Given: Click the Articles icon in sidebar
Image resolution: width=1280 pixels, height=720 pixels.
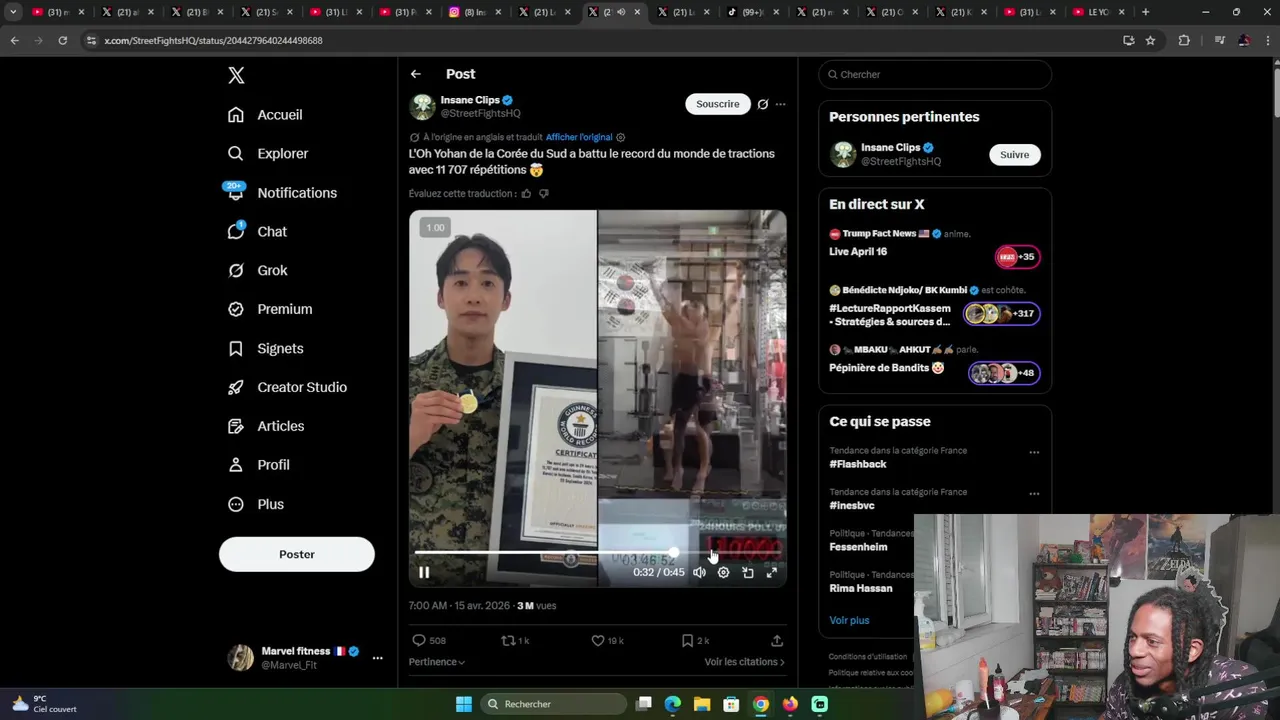Looking at the screenshot, I should point(236,427).
